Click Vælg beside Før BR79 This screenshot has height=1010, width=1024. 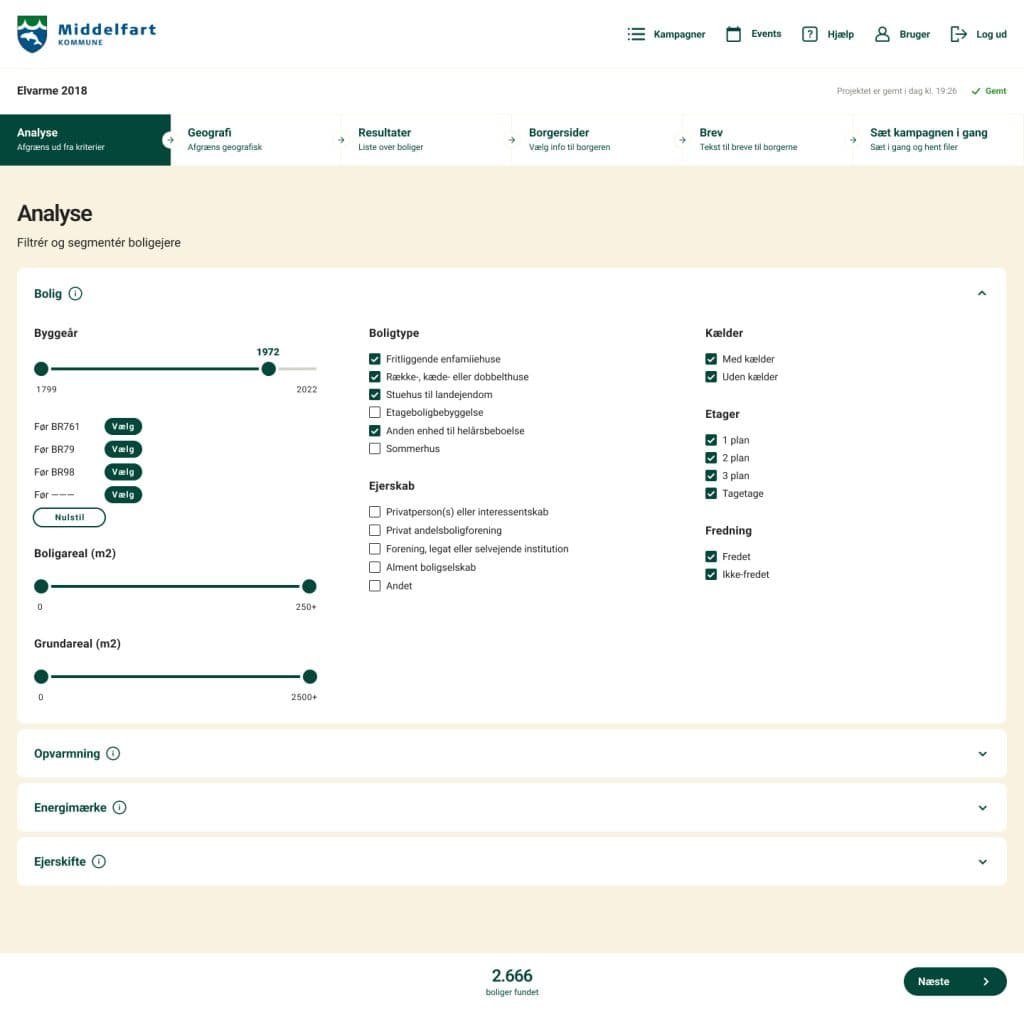point(123,450)
